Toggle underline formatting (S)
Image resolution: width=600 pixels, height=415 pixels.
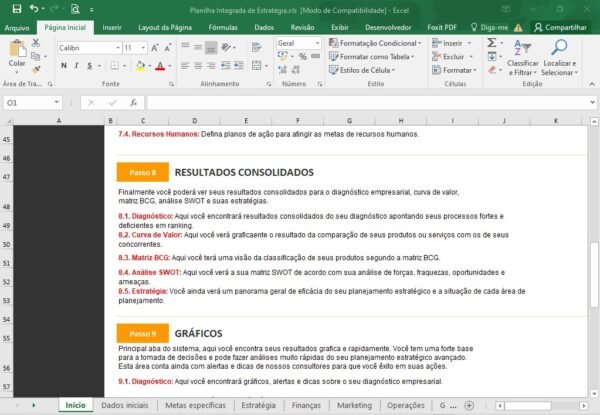90,66
